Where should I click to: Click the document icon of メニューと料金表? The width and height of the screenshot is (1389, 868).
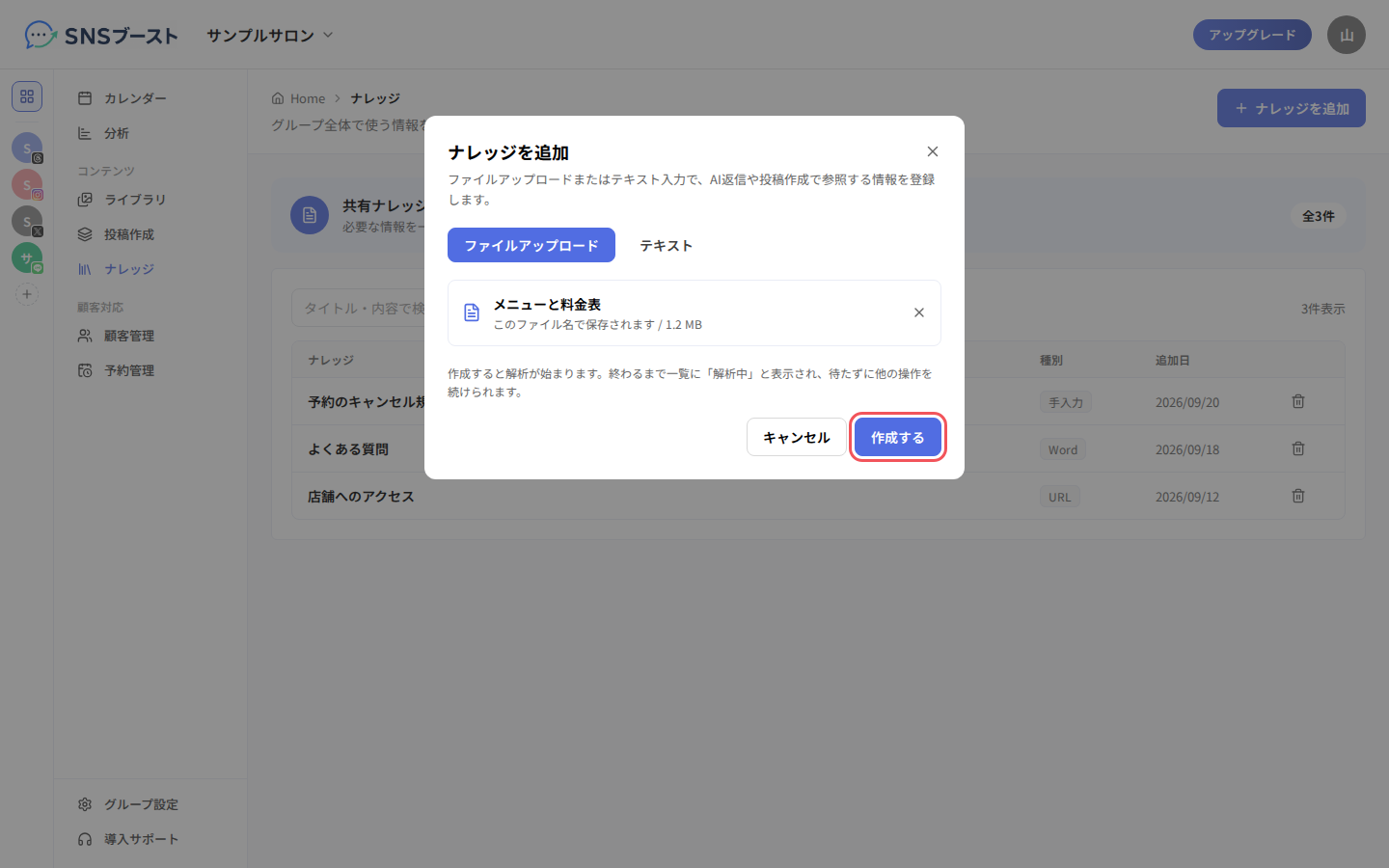pos(472,312)
